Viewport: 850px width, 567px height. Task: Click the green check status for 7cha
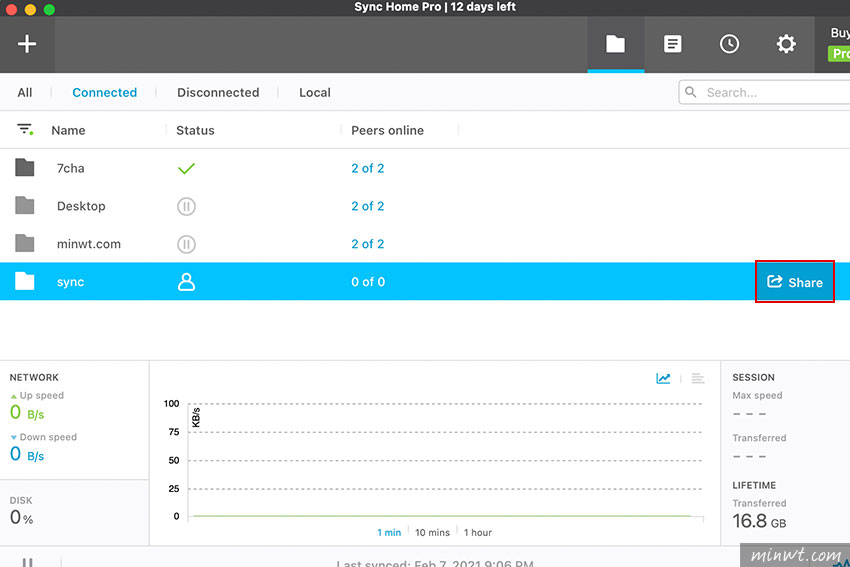[186, 169]
